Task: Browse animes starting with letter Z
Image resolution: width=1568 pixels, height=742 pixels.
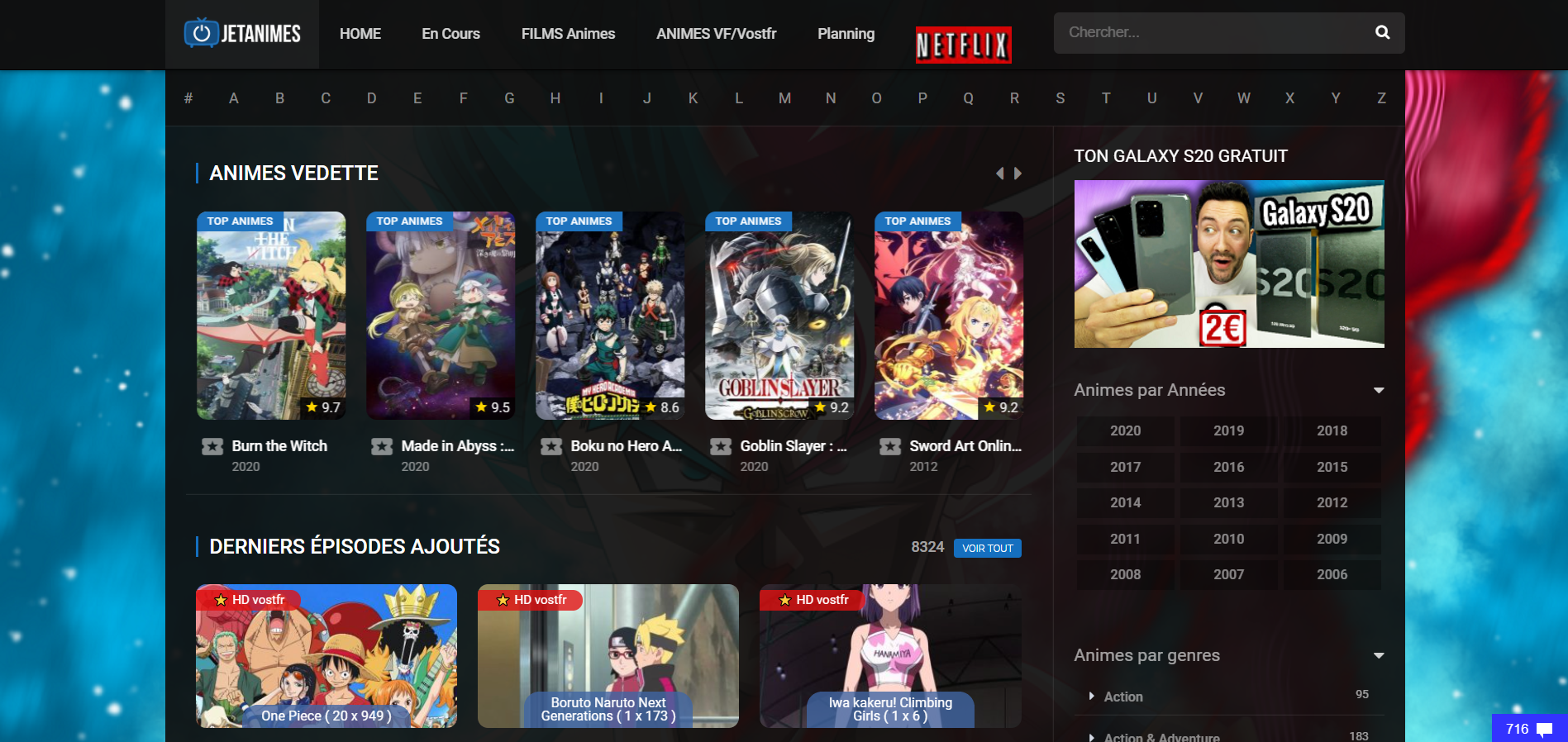Action: coord(1381,98)
